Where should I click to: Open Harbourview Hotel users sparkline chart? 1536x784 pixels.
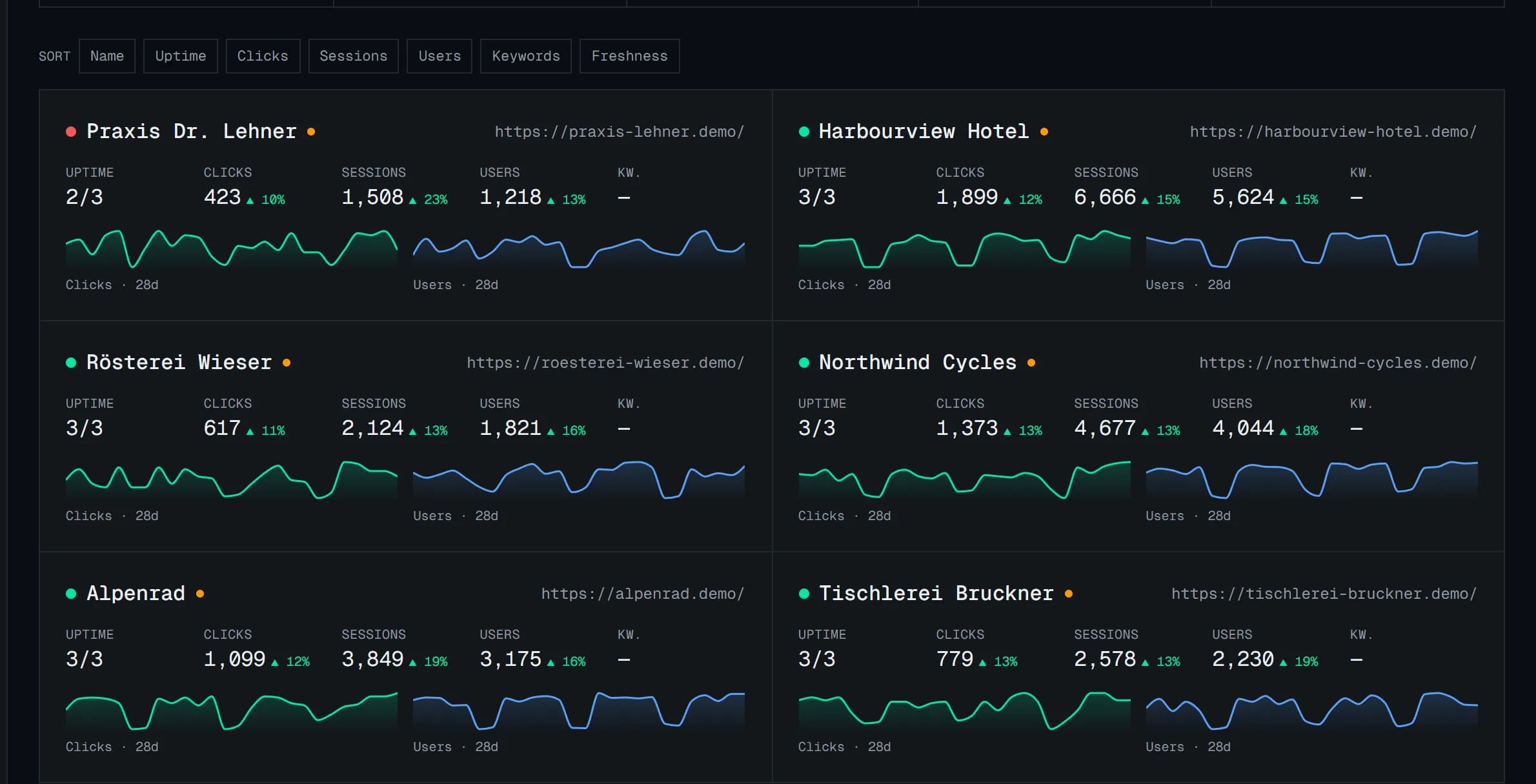(x=1312, y=248)
